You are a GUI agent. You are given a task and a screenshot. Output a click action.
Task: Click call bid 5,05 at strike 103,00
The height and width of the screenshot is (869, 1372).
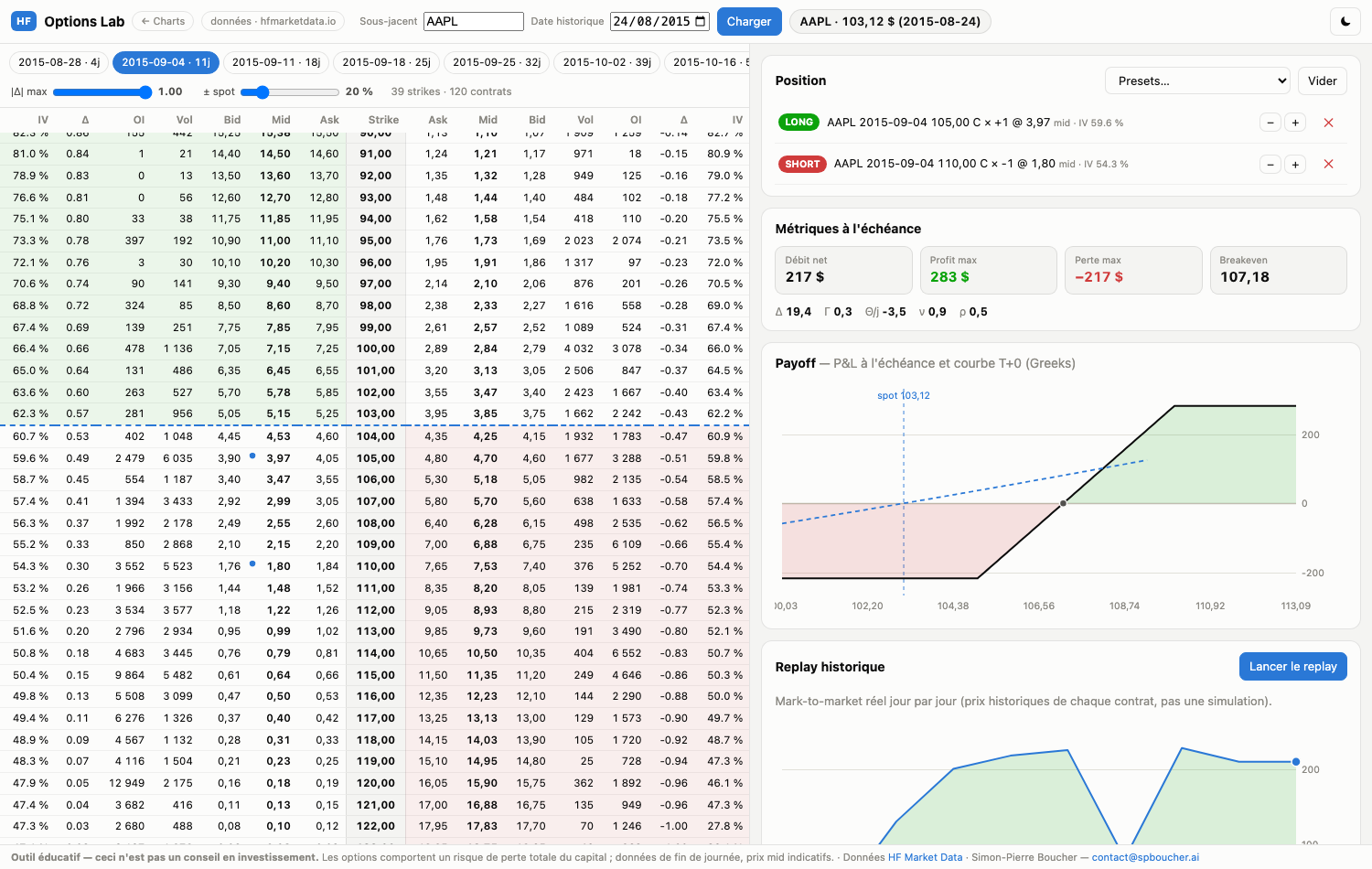(229, 413)
